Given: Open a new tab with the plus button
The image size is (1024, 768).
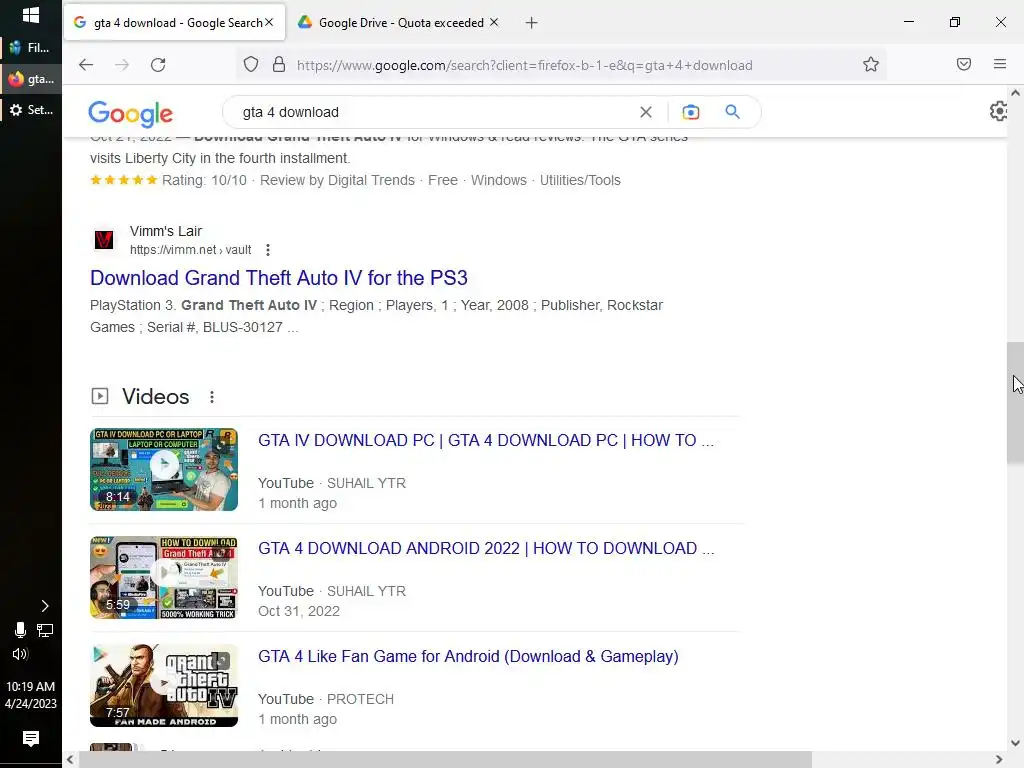Looking at the screenshot, I should point(532,23).
